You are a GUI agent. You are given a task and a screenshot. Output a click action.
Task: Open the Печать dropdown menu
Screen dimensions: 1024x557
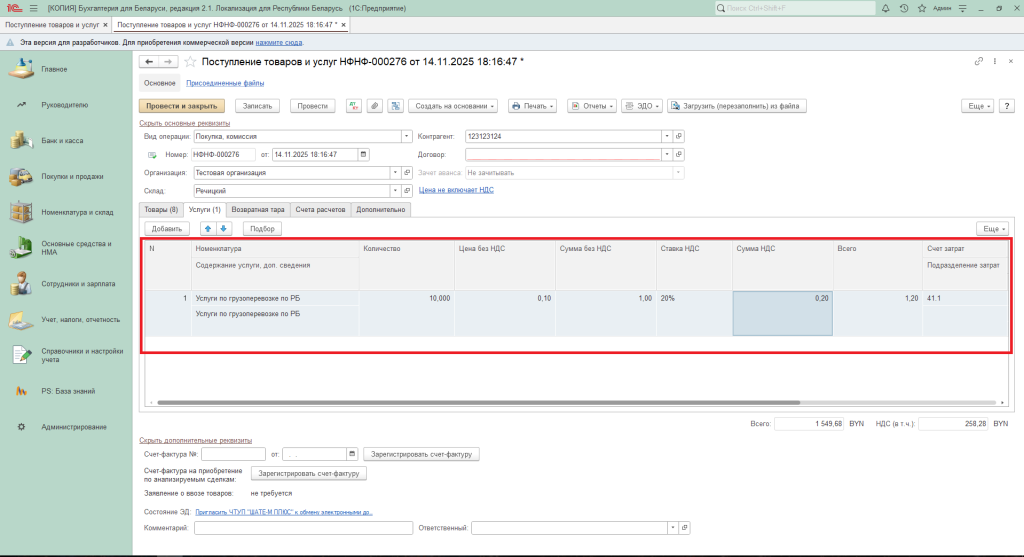click(x=531, y=106)
